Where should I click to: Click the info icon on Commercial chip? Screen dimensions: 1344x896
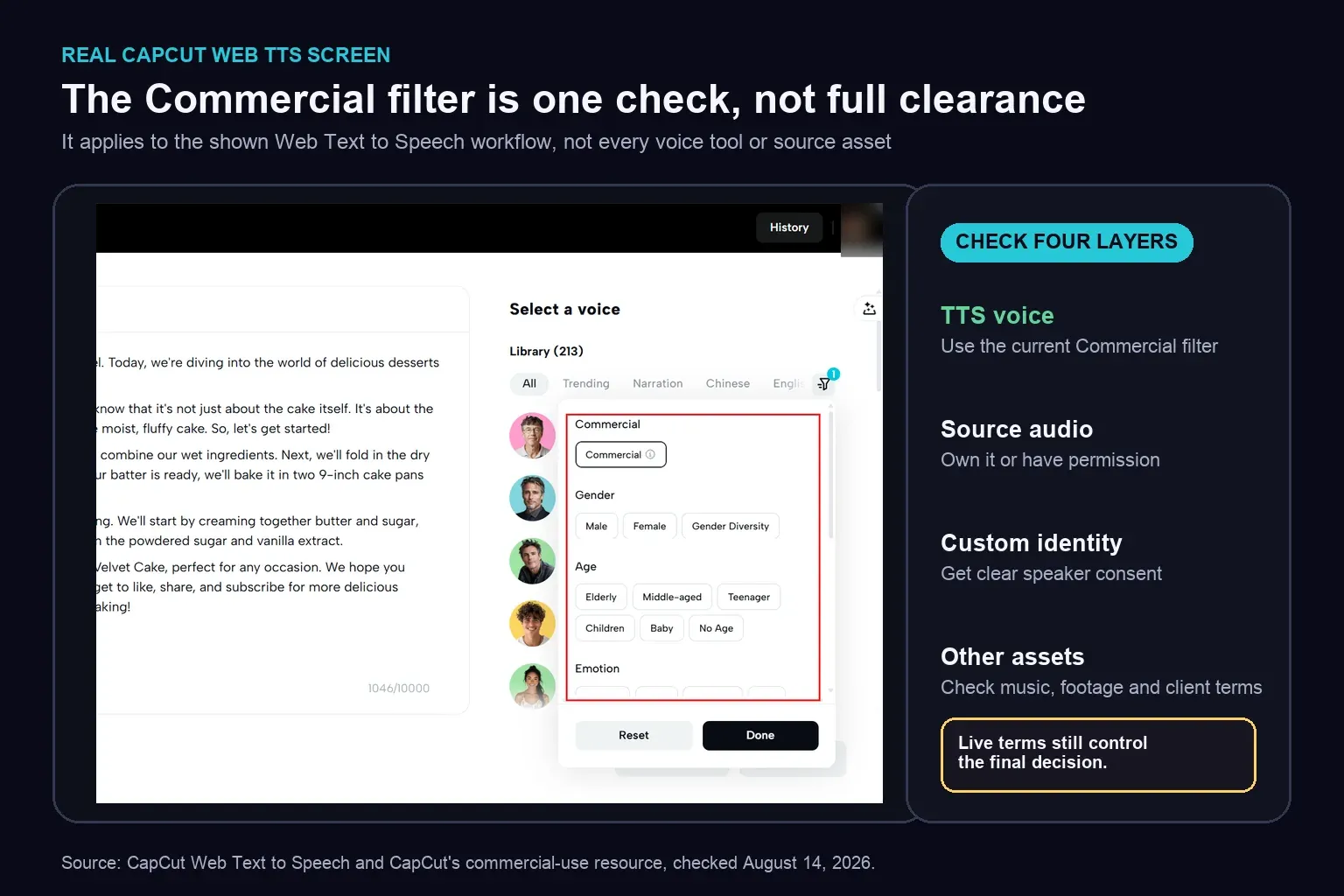(650, 455)
